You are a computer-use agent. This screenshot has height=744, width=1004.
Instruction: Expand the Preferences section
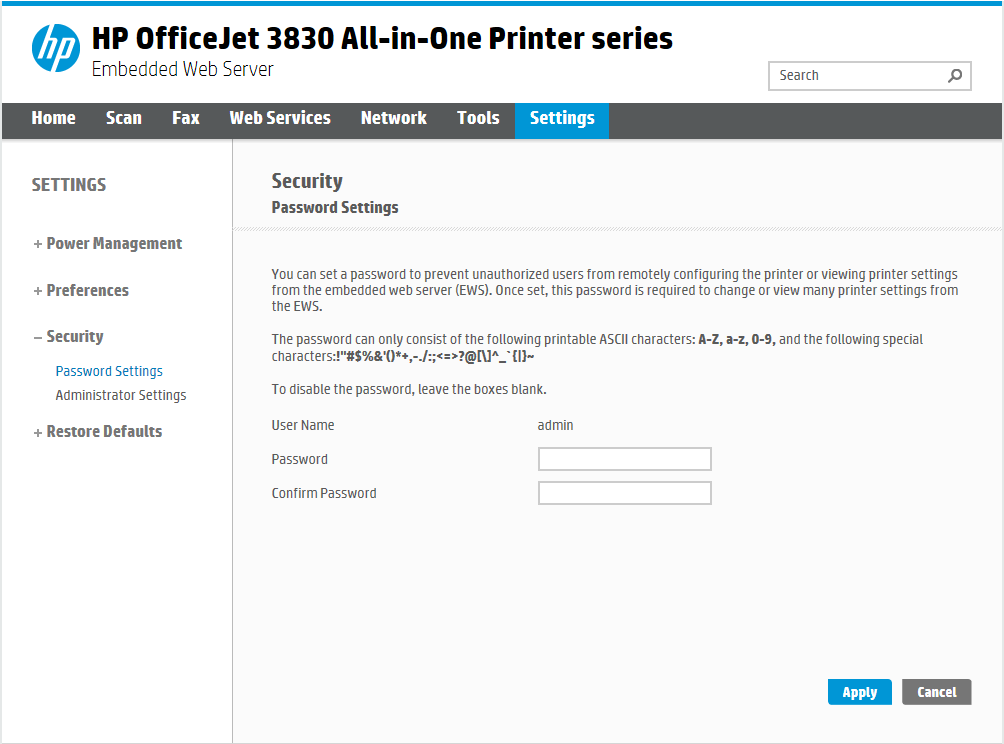(81, 291)
